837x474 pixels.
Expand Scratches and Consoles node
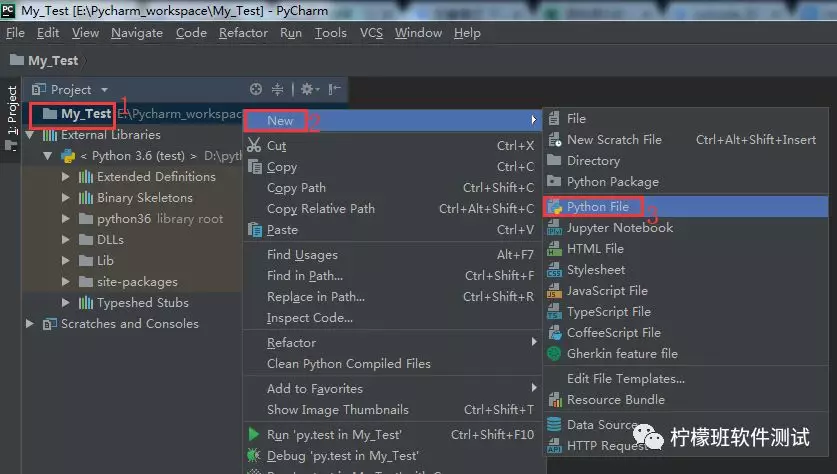click(x=30, y=324)
